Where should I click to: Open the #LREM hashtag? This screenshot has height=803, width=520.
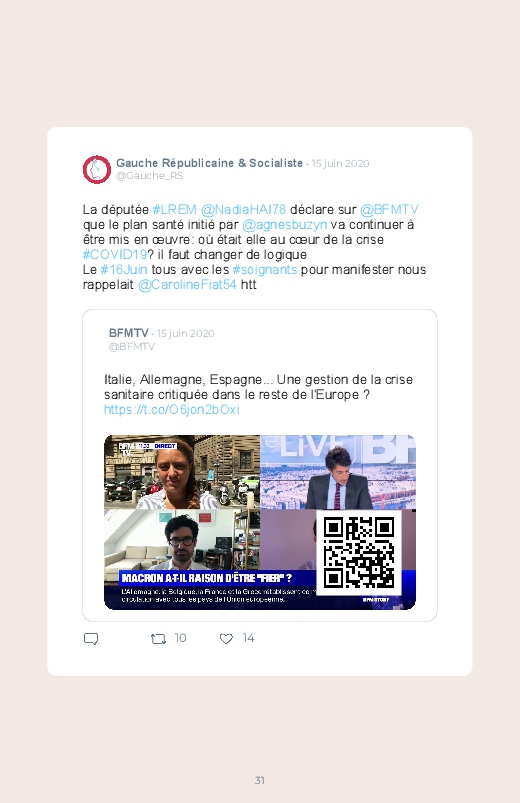coord(175,209)
